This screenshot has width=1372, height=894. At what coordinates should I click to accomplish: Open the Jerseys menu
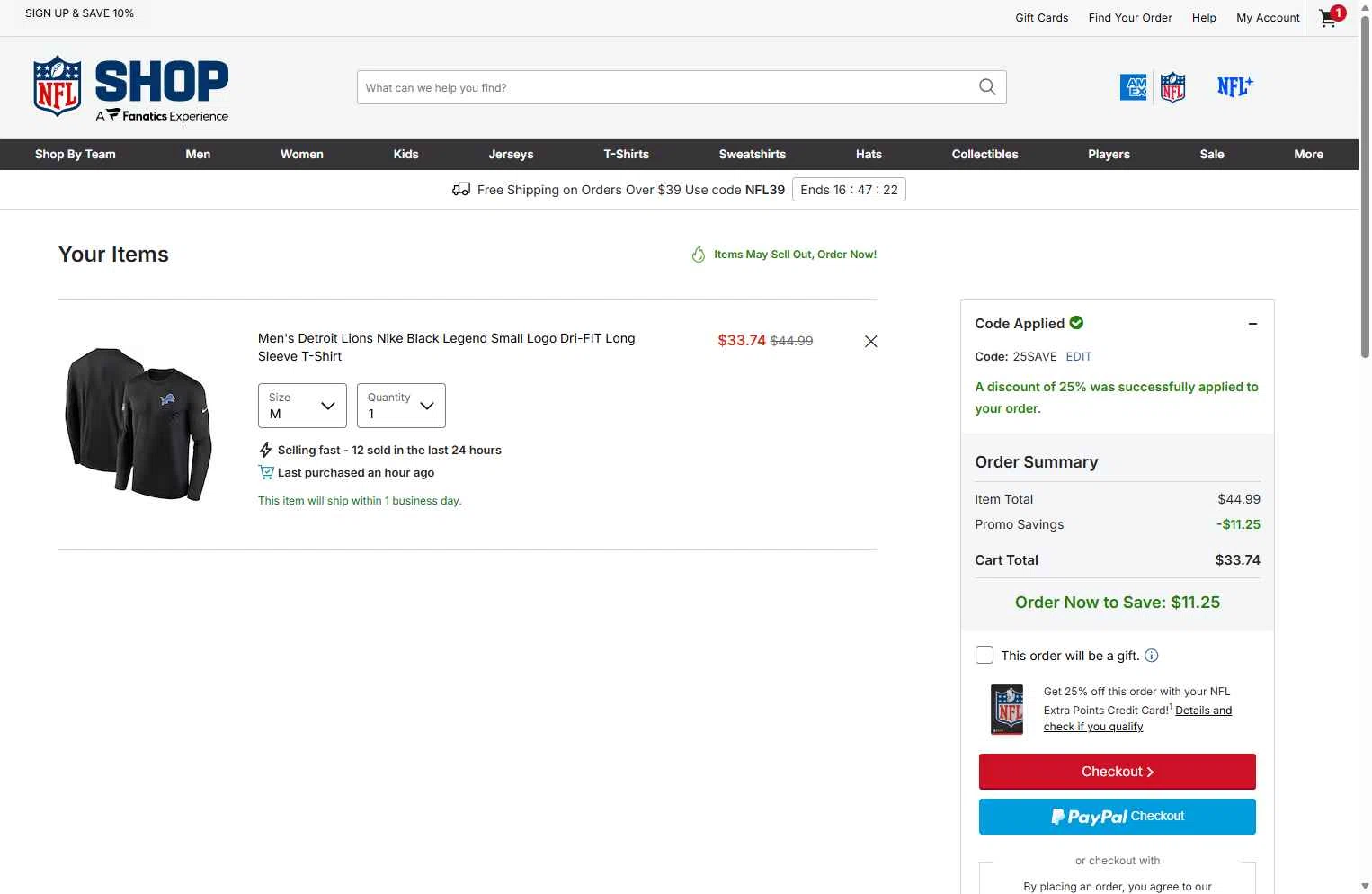[511, 154]
